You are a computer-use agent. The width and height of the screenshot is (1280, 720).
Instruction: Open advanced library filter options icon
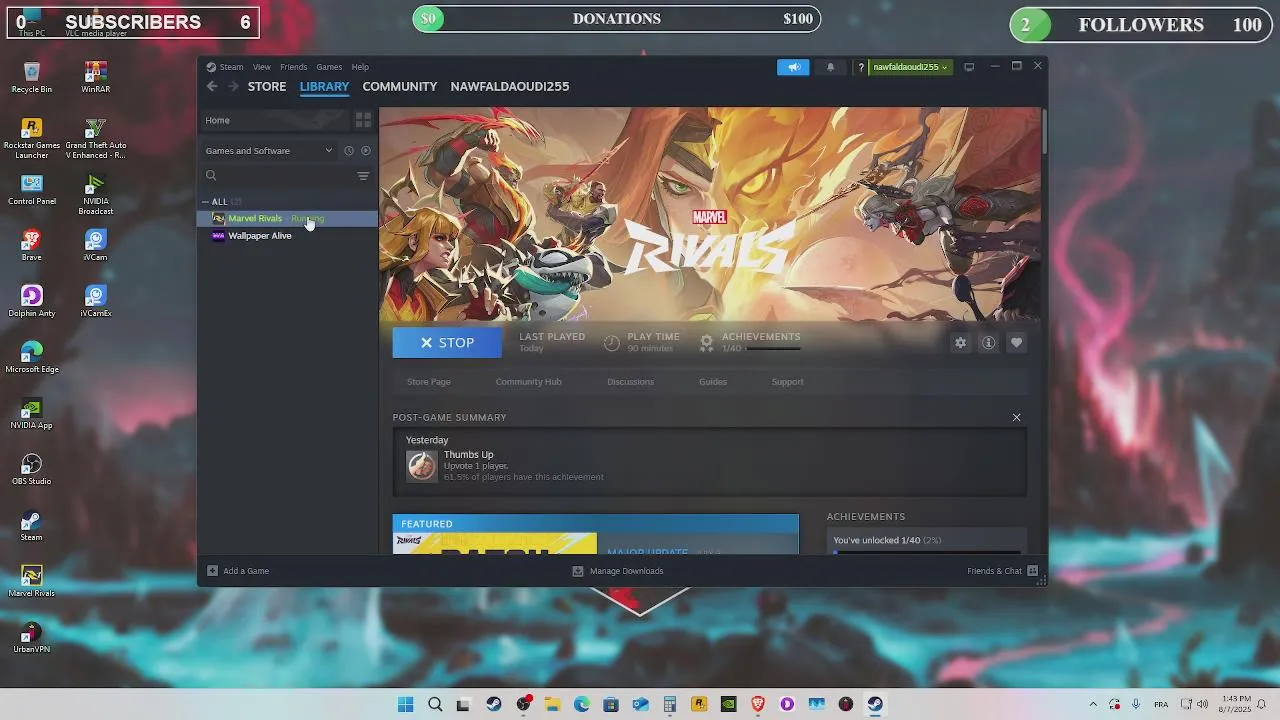pyautogui.click(x=363, y=176)
